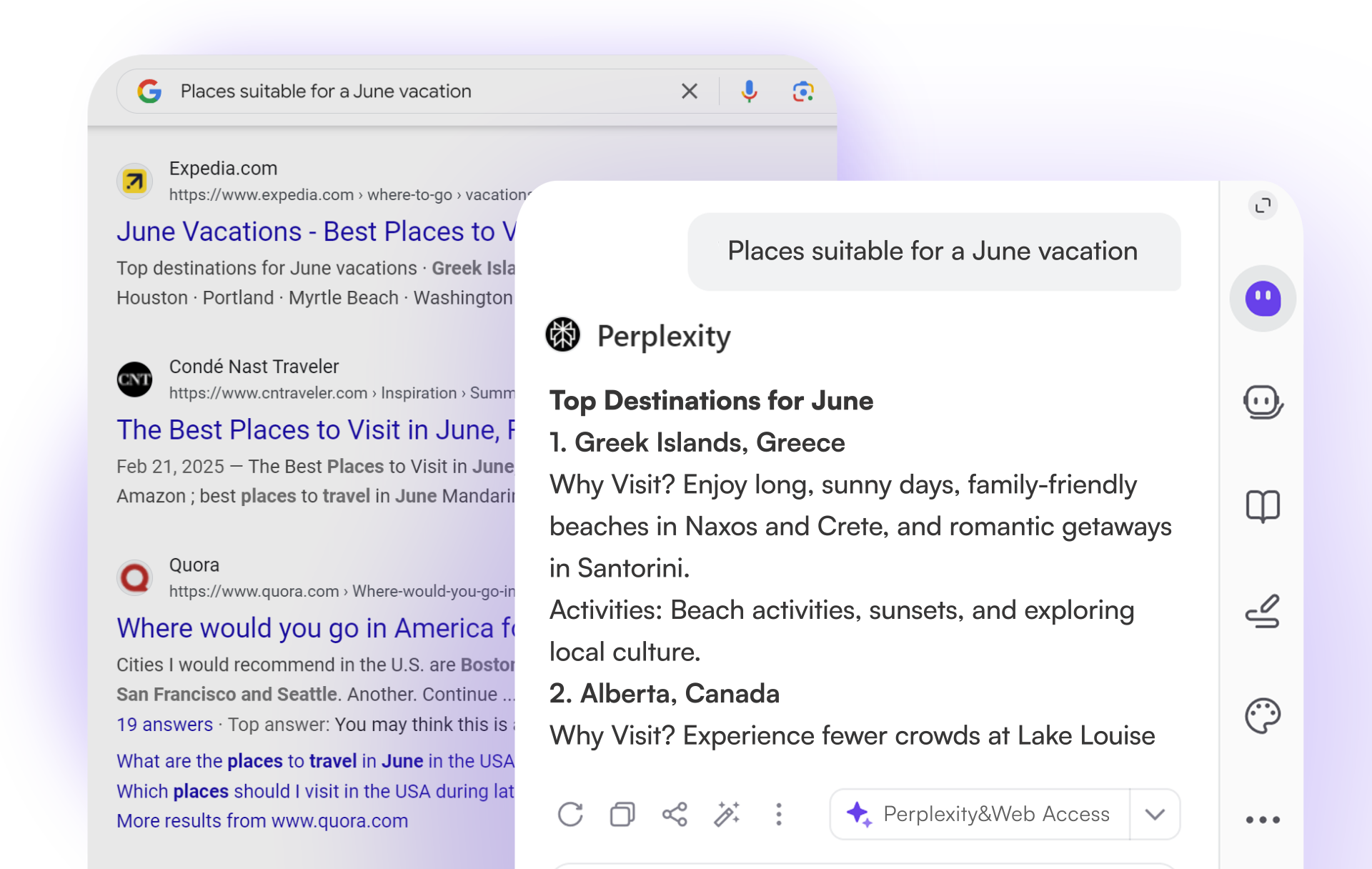Click the magic wand icon below answer
The width and height of the screenshot is (1372, 869).
[727, 814]
